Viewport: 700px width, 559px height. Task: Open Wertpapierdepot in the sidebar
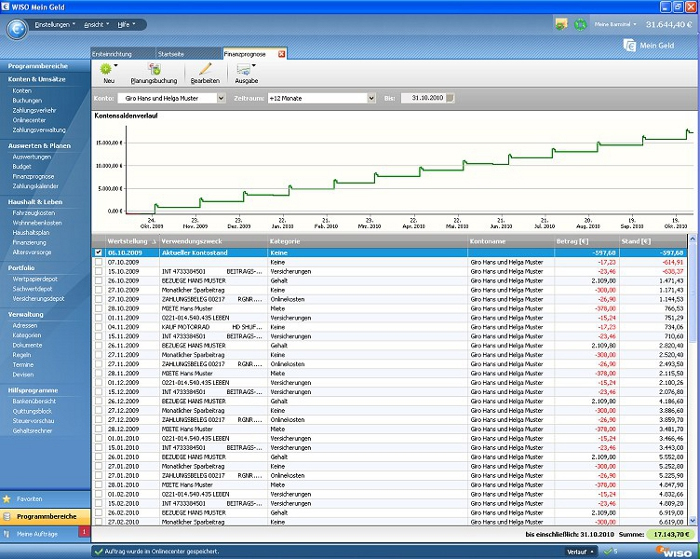(x=35, y=279)
